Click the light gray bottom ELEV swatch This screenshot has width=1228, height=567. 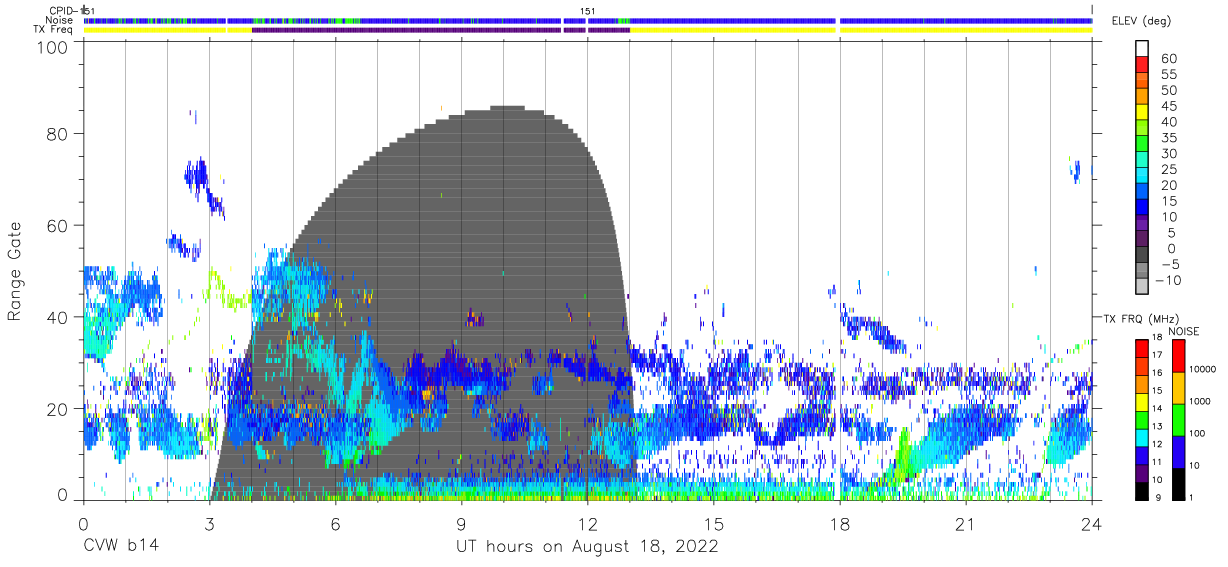1142,286
